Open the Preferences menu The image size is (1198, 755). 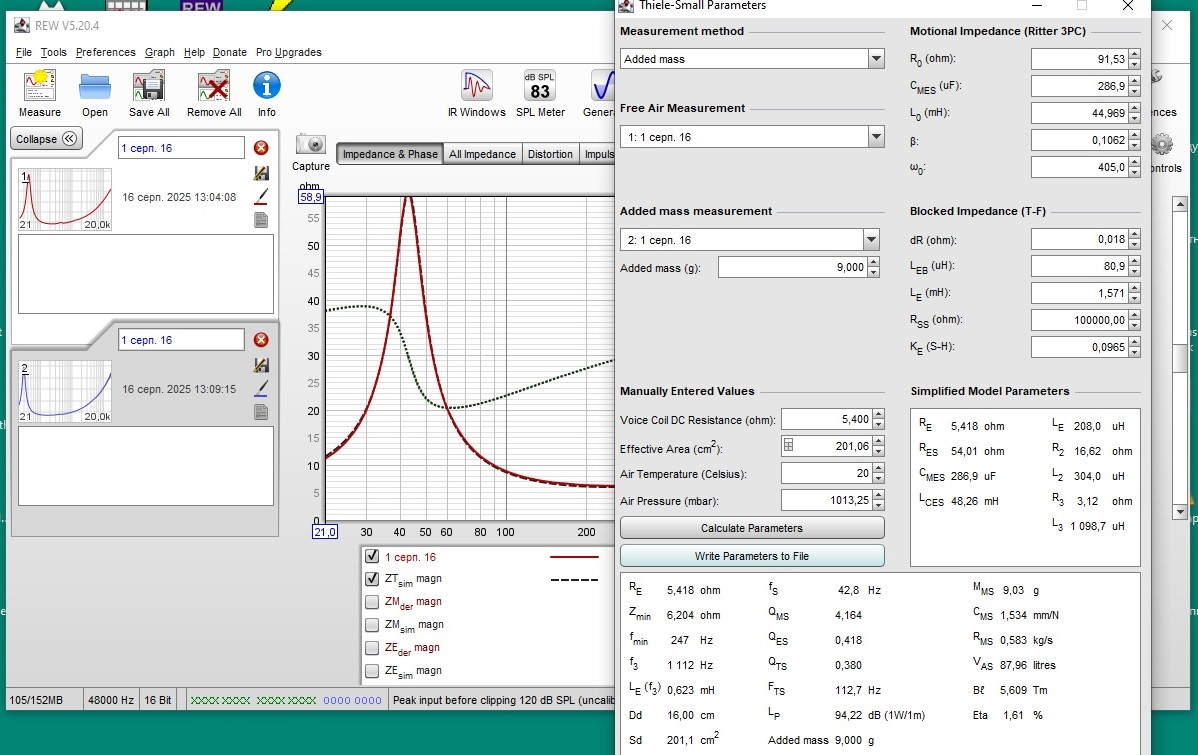pyautogui.click(x=105, y=52)
